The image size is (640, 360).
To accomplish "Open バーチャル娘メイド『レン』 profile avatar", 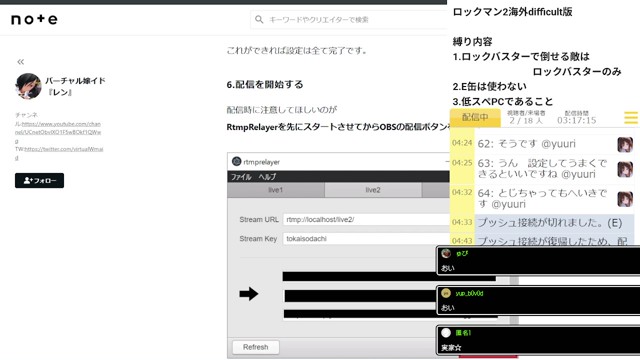I will pos(28,86).
